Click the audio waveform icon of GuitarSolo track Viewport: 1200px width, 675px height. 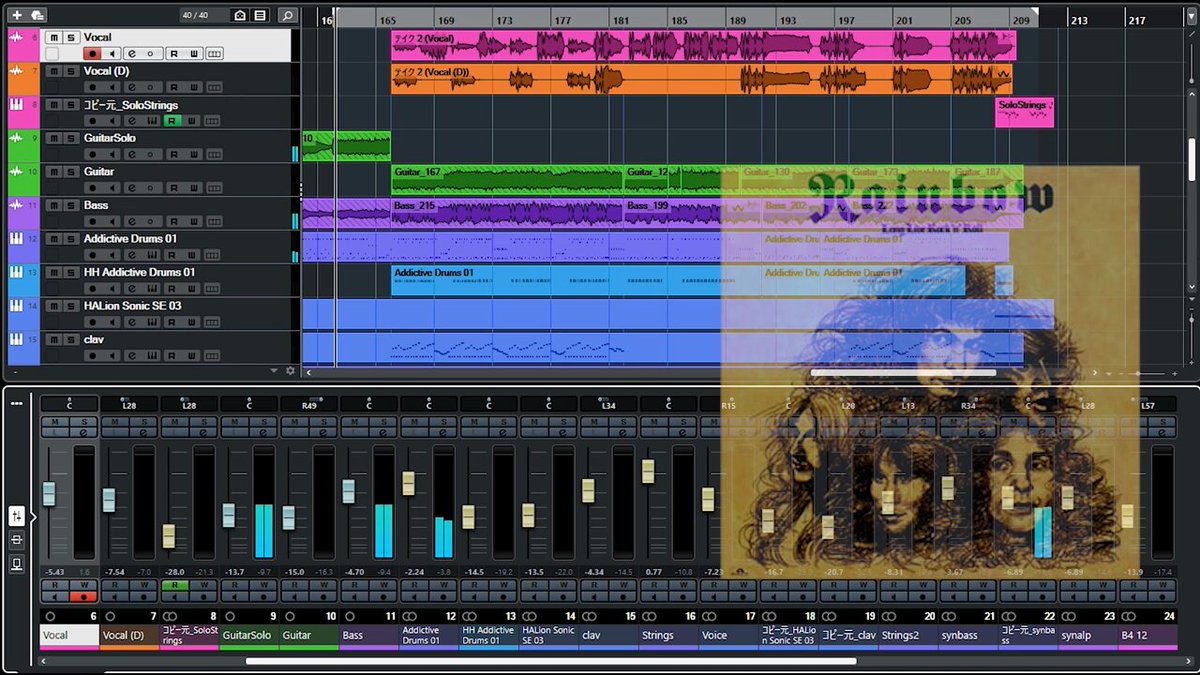click(x=16, y=138)
